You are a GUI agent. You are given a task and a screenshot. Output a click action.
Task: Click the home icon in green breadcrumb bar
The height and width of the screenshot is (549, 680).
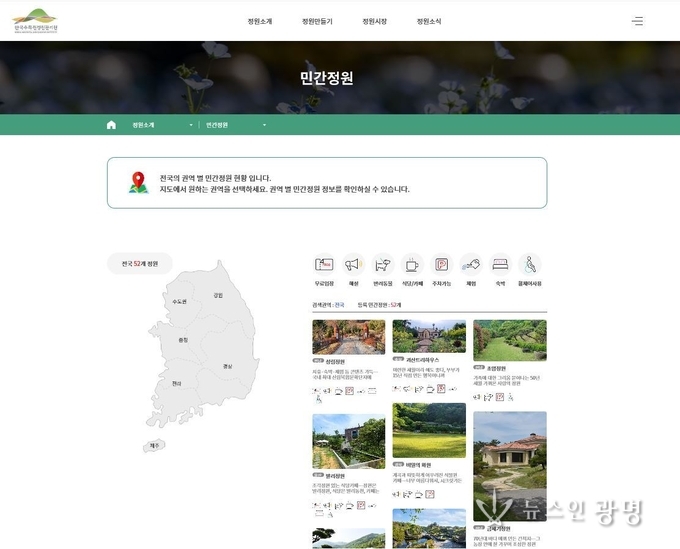[111, 125]
